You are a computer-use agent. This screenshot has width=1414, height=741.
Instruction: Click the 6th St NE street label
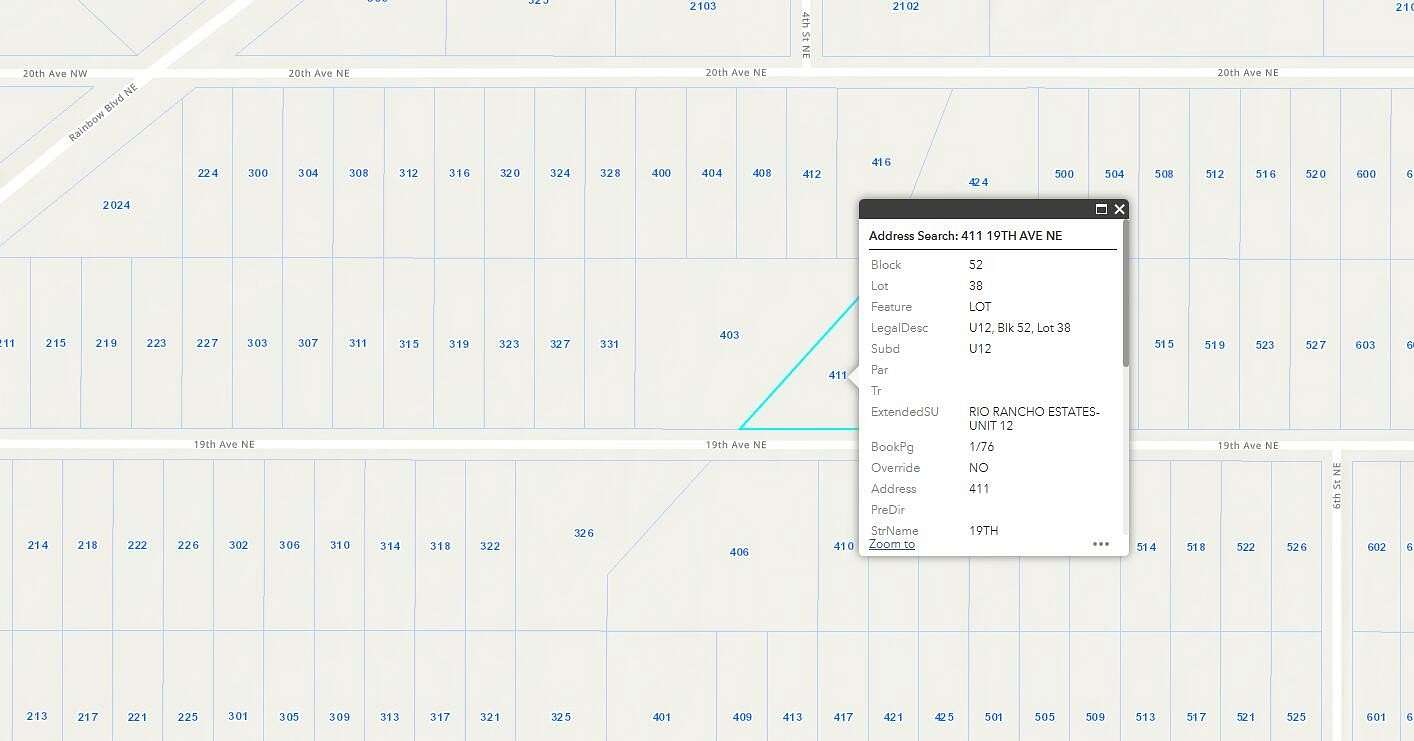tap(1337, 482)
